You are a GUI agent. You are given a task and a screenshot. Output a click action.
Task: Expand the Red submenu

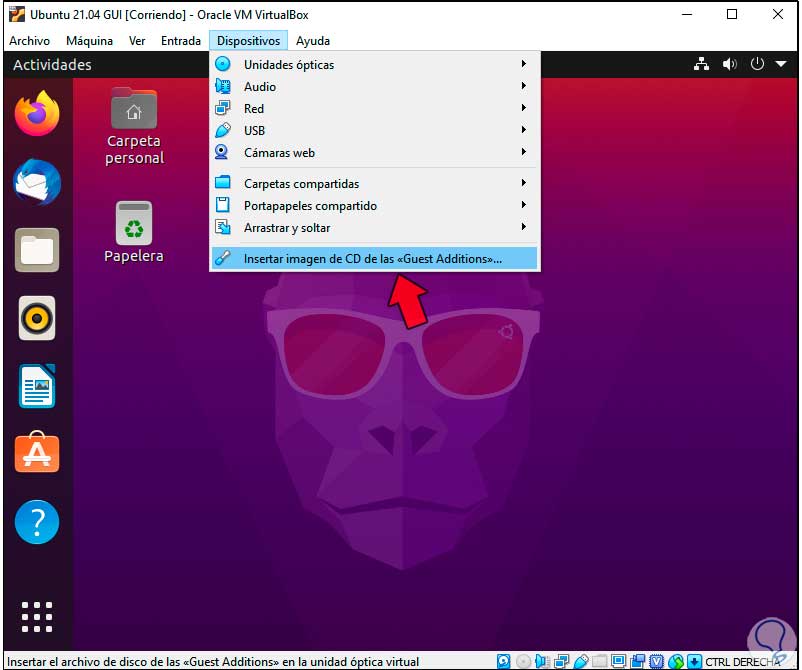(374, 108)
